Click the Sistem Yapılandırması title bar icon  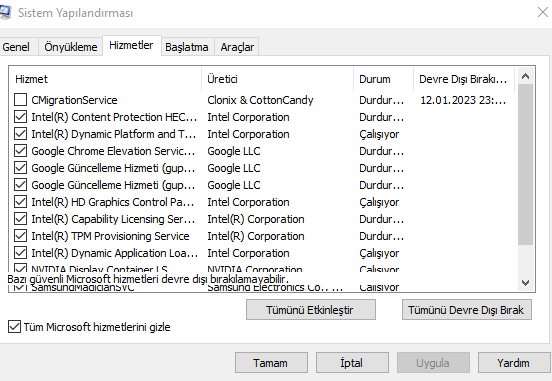5,12
